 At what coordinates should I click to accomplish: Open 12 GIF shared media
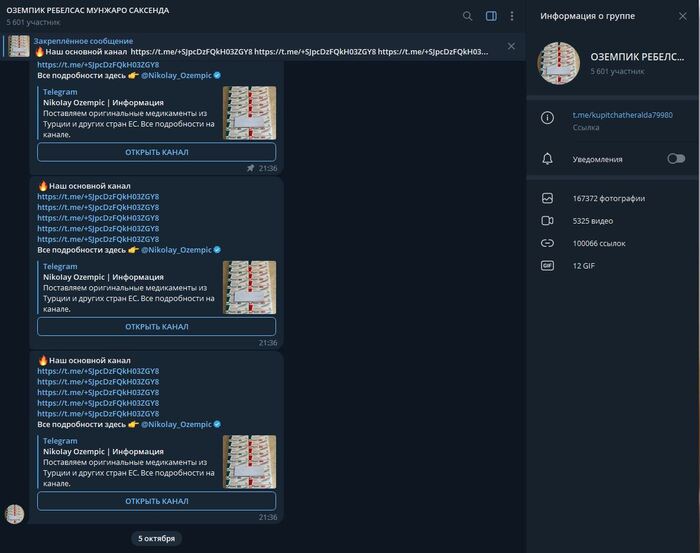tap(583, 266)
